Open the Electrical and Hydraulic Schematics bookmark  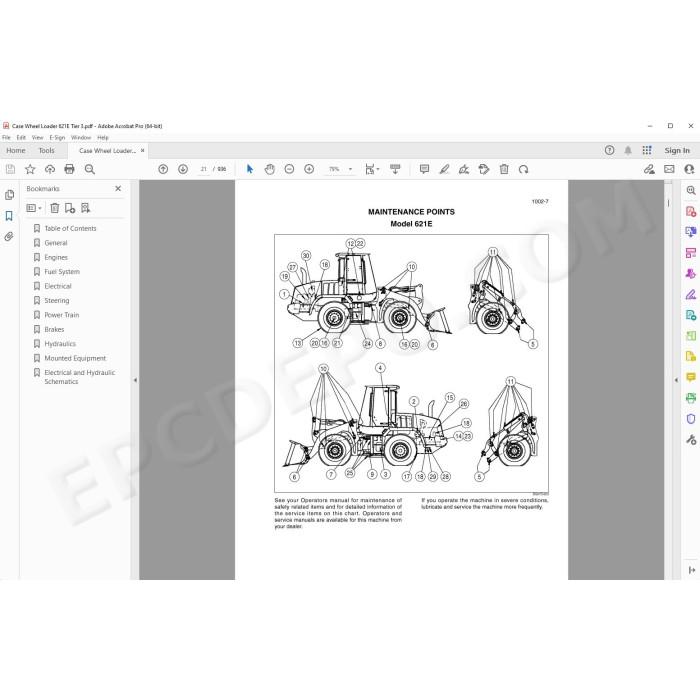point(79,377)
